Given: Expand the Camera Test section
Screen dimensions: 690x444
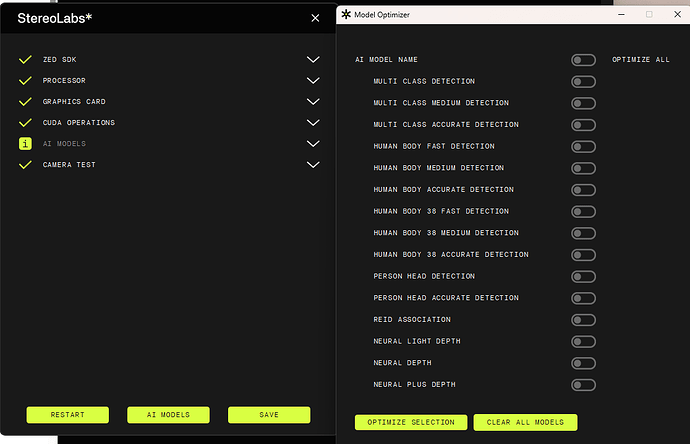Looking at the screenshot, I should coord(313,165).
